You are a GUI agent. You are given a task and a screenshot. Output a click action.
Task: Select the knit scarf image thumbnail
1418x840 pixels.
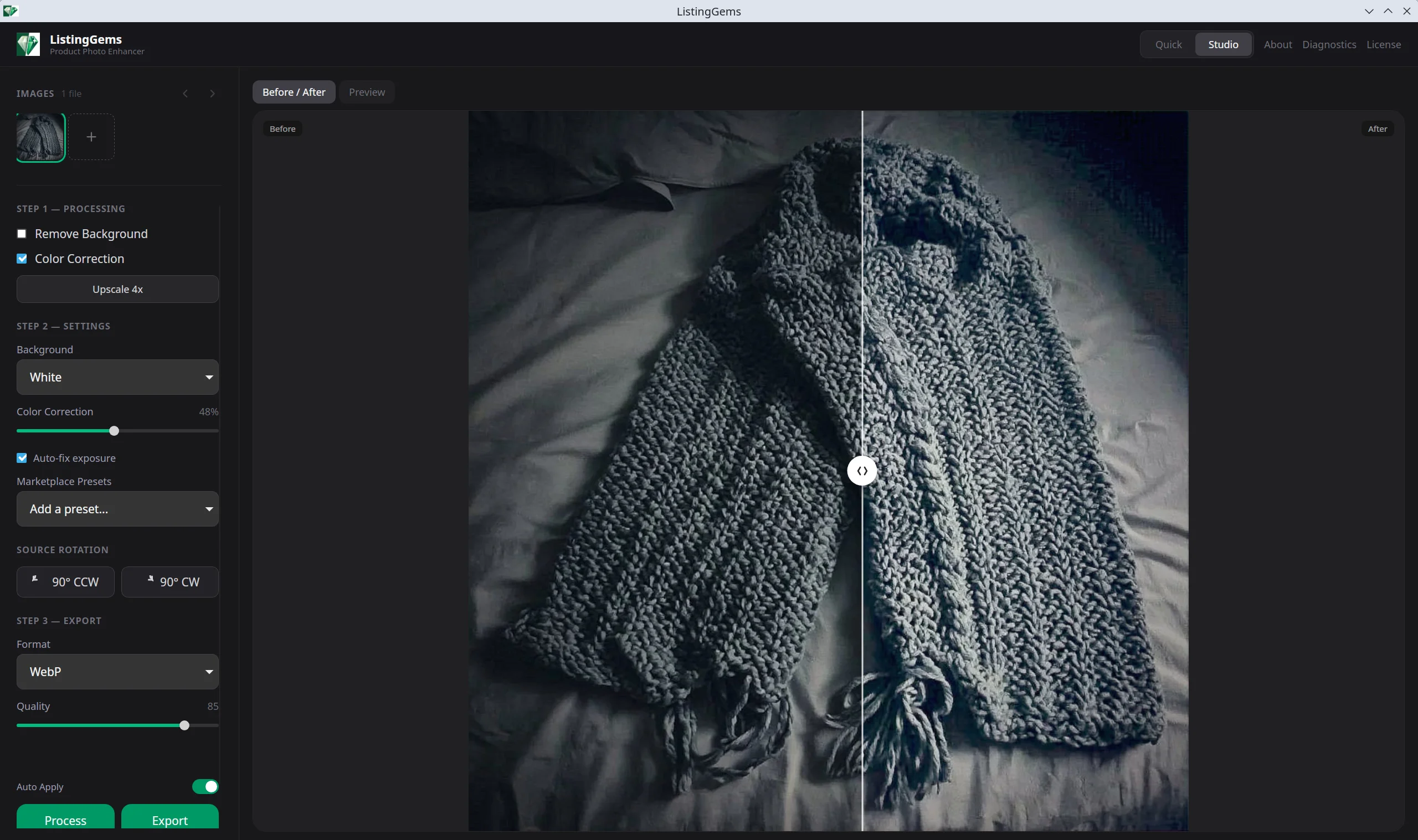tap(40, 136)
